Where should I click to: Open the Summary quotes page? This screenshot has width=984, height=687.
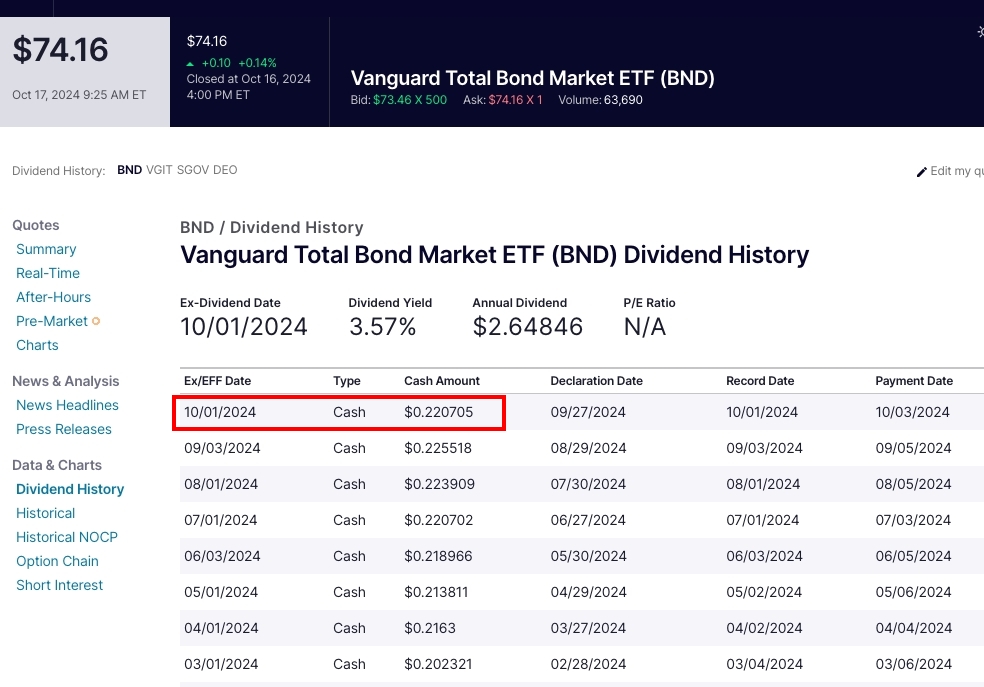[46, 249]
